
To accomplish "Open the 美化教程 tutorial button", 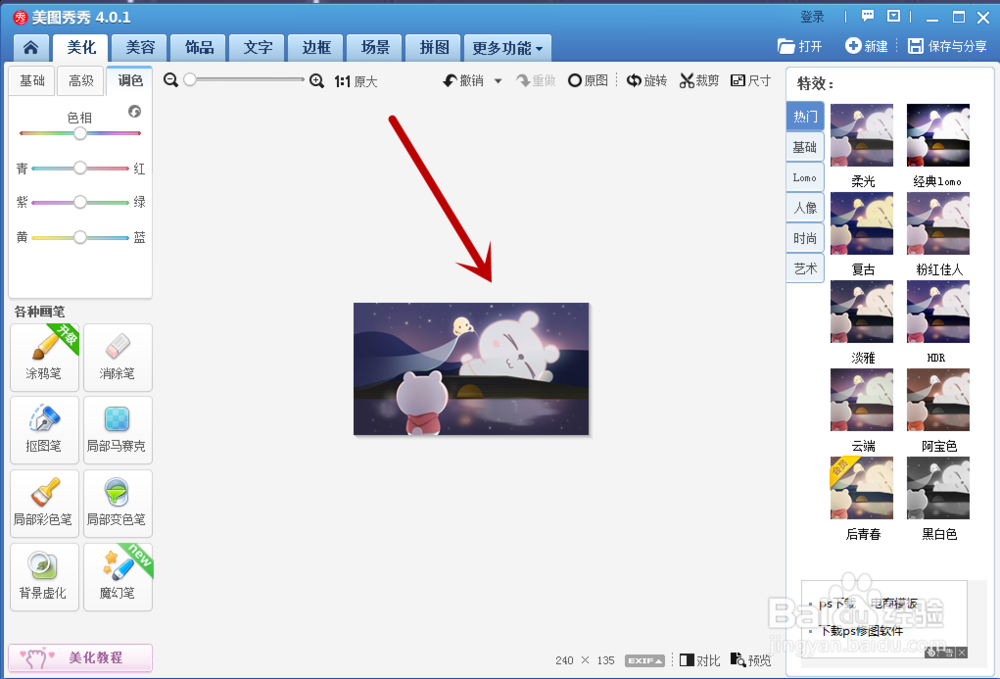I will tap(80, 657).
